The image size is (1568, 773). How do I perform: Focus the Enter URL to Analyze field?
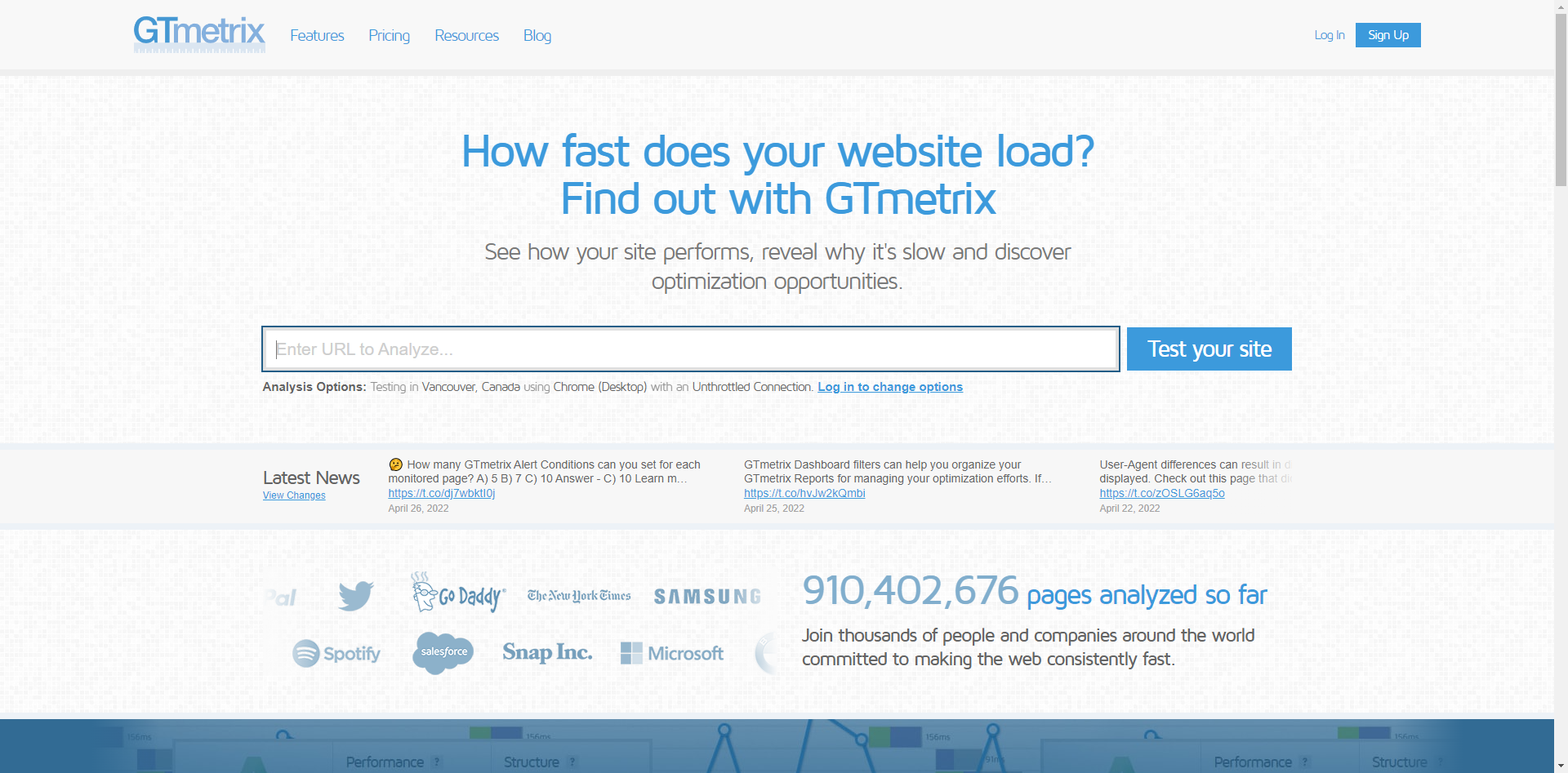[691, 349]
